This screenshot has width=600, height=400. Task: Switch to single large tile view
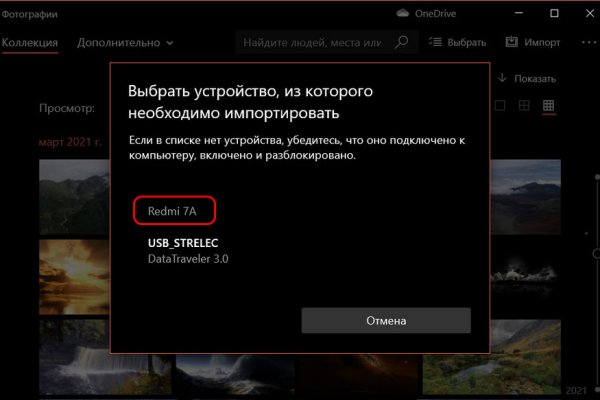500,105
